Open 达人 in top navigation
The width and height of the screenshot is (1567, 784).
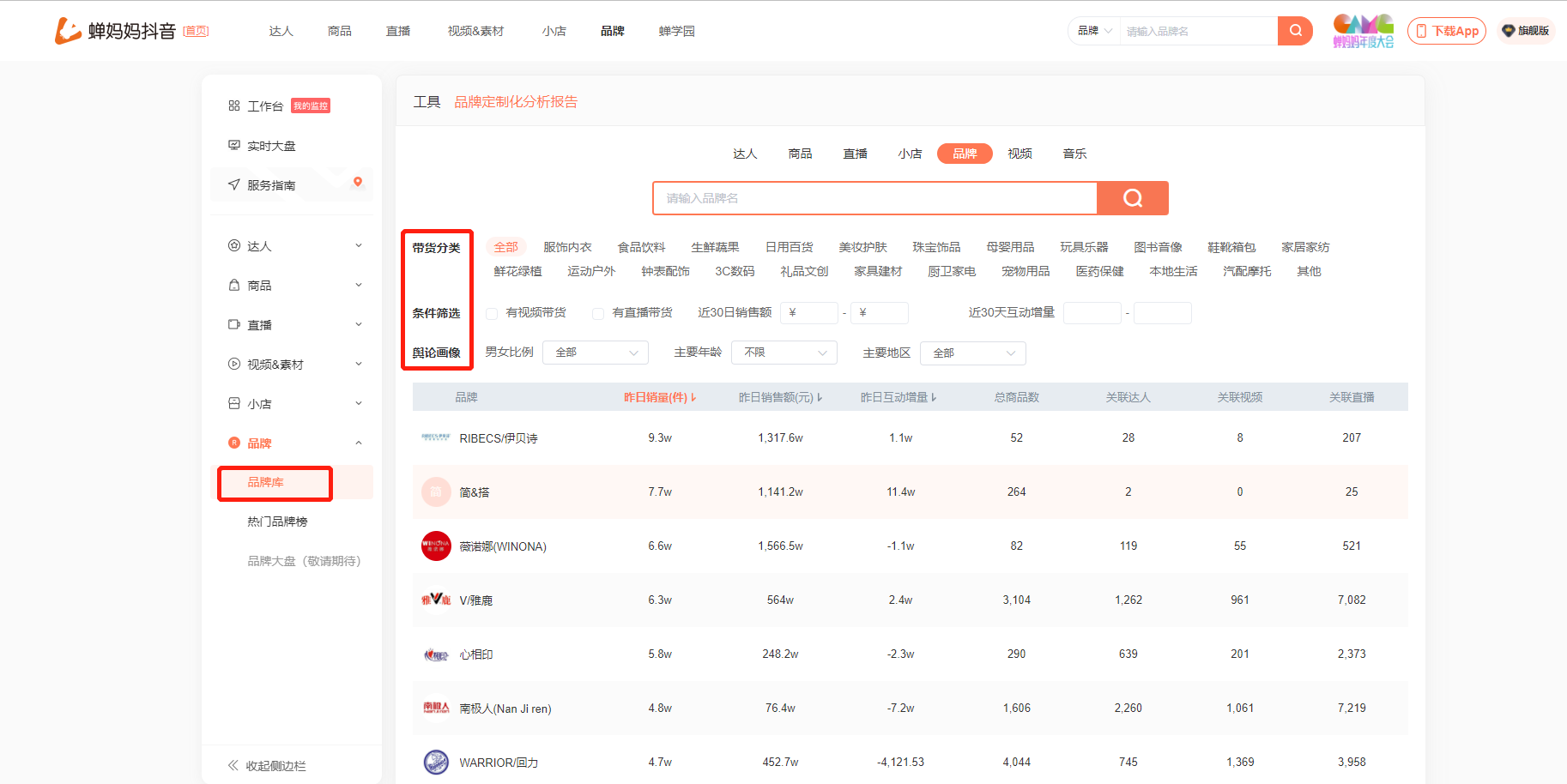(281, 31)
